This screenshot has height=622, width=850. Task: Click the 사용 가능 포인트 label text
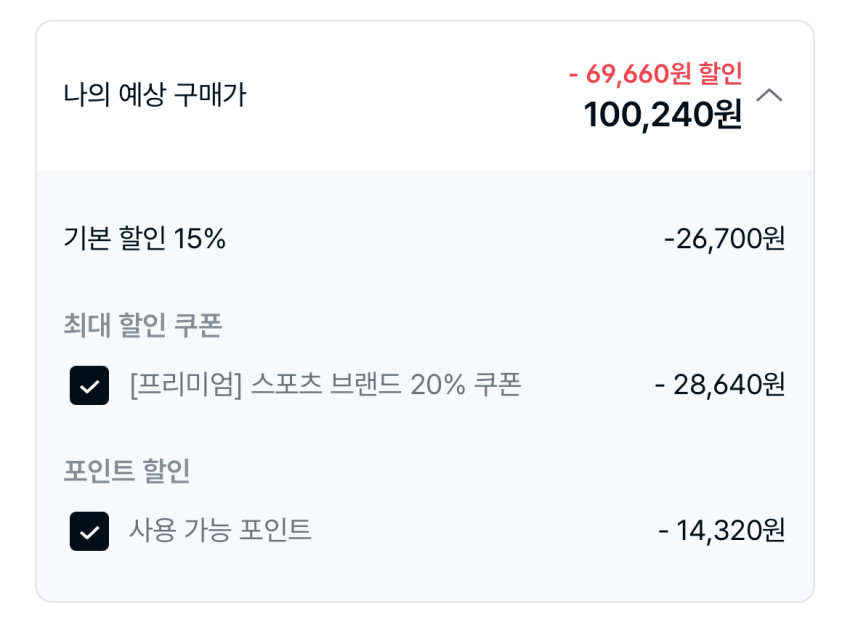pos(220,530)
